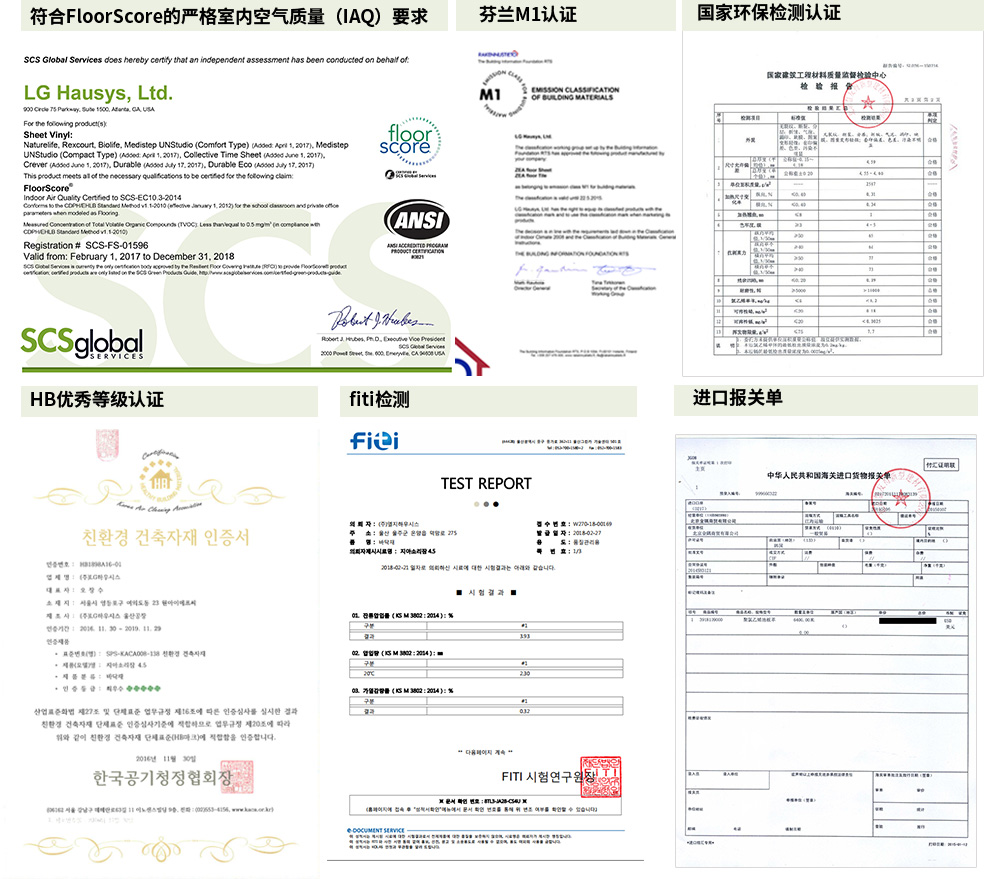The image size is (990, 879).
Task: Click 国家建筑工程材料质量监督检验中心 header text
Action: pos(826,75)
